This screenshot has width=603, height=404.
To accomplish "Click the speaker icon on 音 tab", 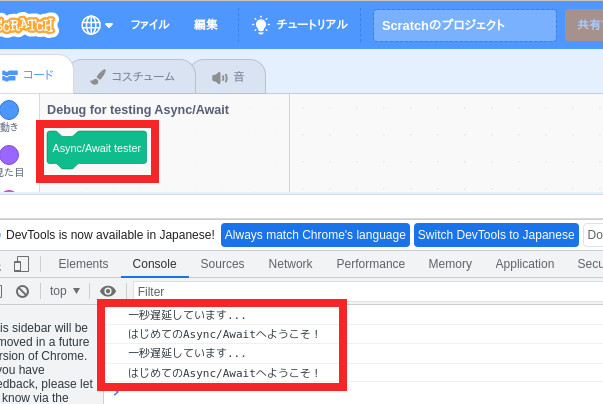I will pyautogui.click(x=220, y=78).
